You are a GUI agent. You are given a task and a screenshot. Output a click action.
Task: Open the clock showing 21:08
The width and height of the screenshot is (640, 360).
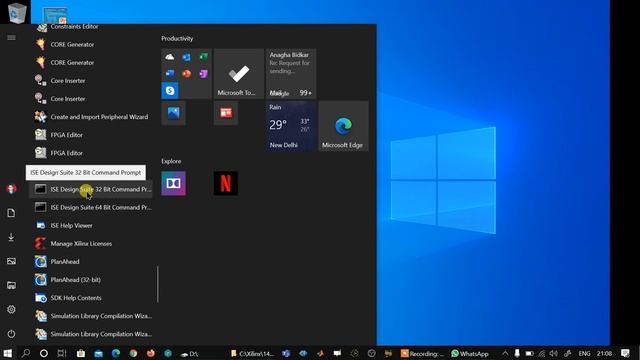(604, 353)
